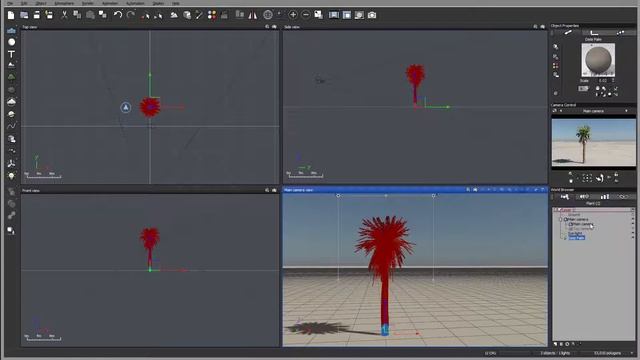Click the Redo arrow icon

pos(131,15)
